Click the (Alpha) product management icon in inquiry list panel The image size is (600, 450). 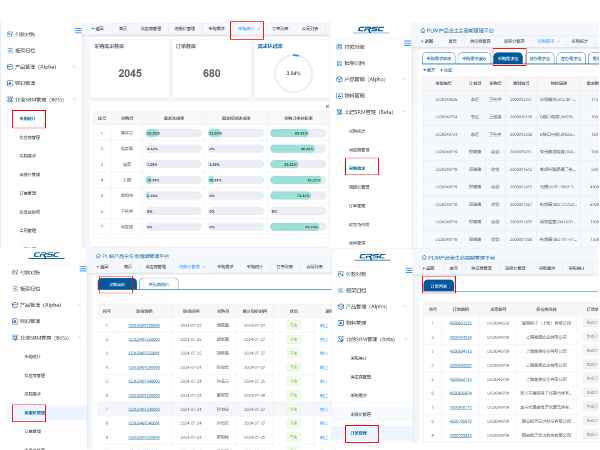15,305
